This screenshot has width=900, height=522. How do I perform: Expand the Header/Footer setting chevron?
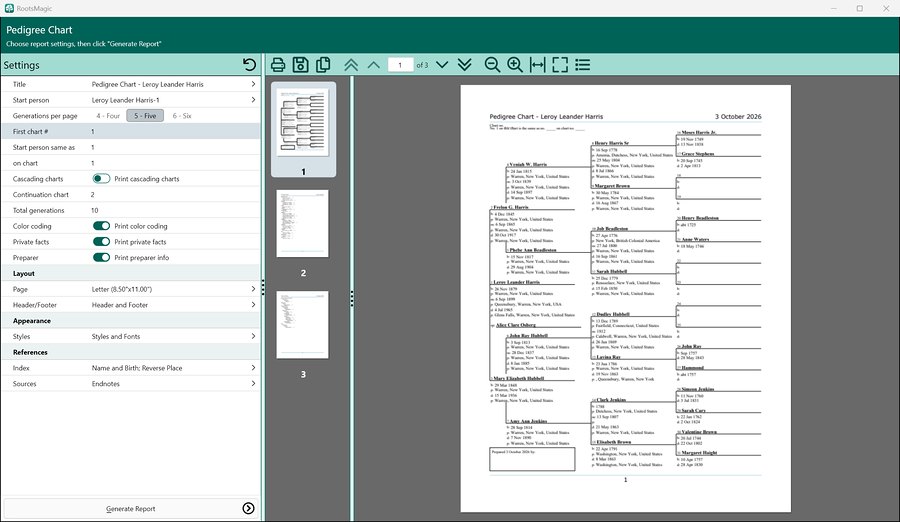click(253, 305)
